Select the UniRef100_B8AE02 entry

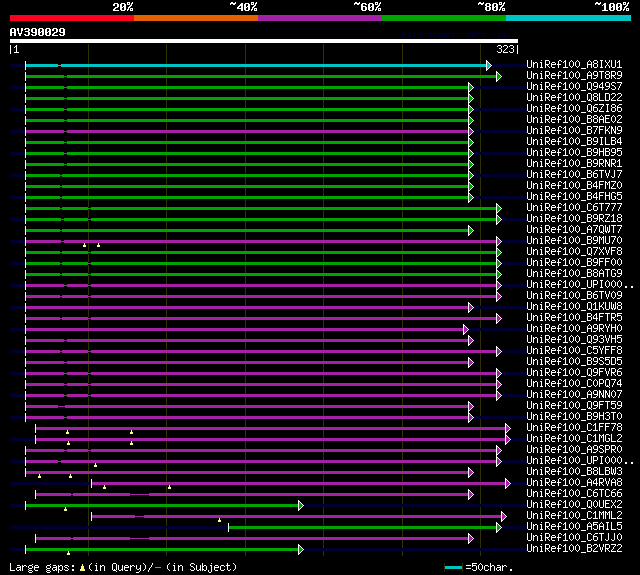574,120
